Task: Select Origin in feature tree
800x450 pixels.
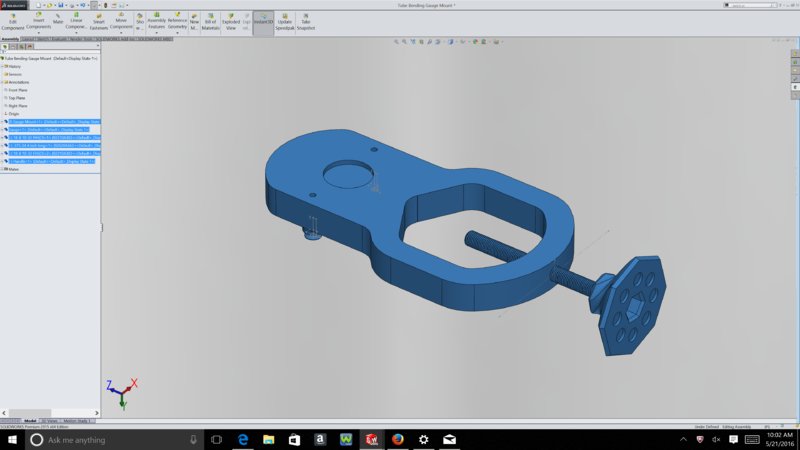Action: pos(12,114)
